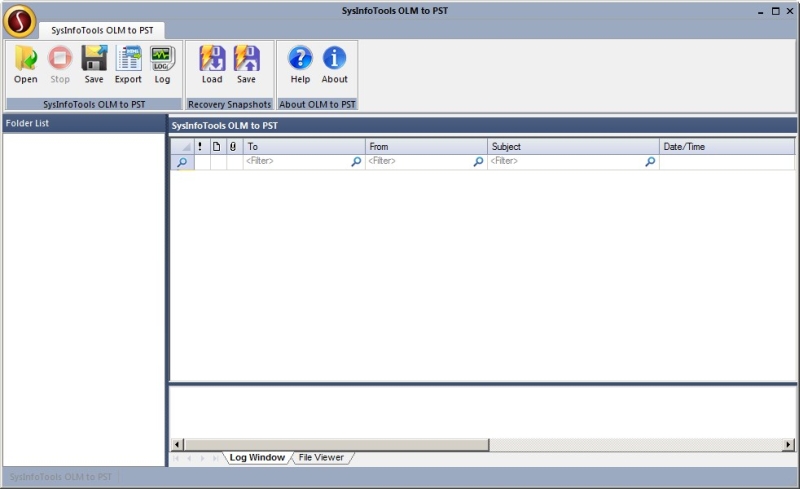Click the From column header
Viewport: 800px width, 489px height.
pyautogui.click(x=426, y=146)
